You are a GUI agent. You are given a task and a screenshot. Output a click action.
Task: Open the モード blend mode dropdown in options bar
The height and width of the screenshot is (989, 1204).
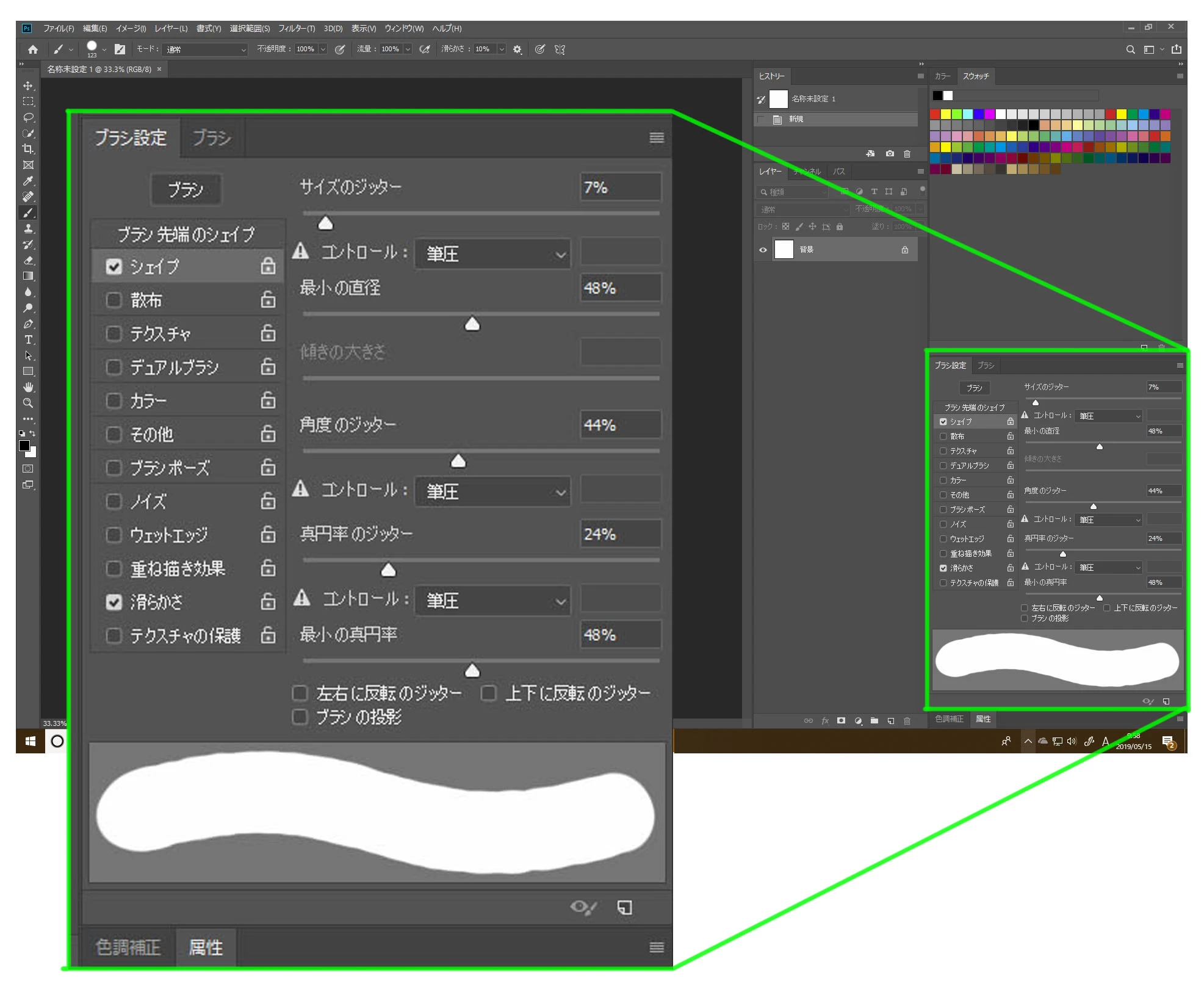[x=204, y=49]
